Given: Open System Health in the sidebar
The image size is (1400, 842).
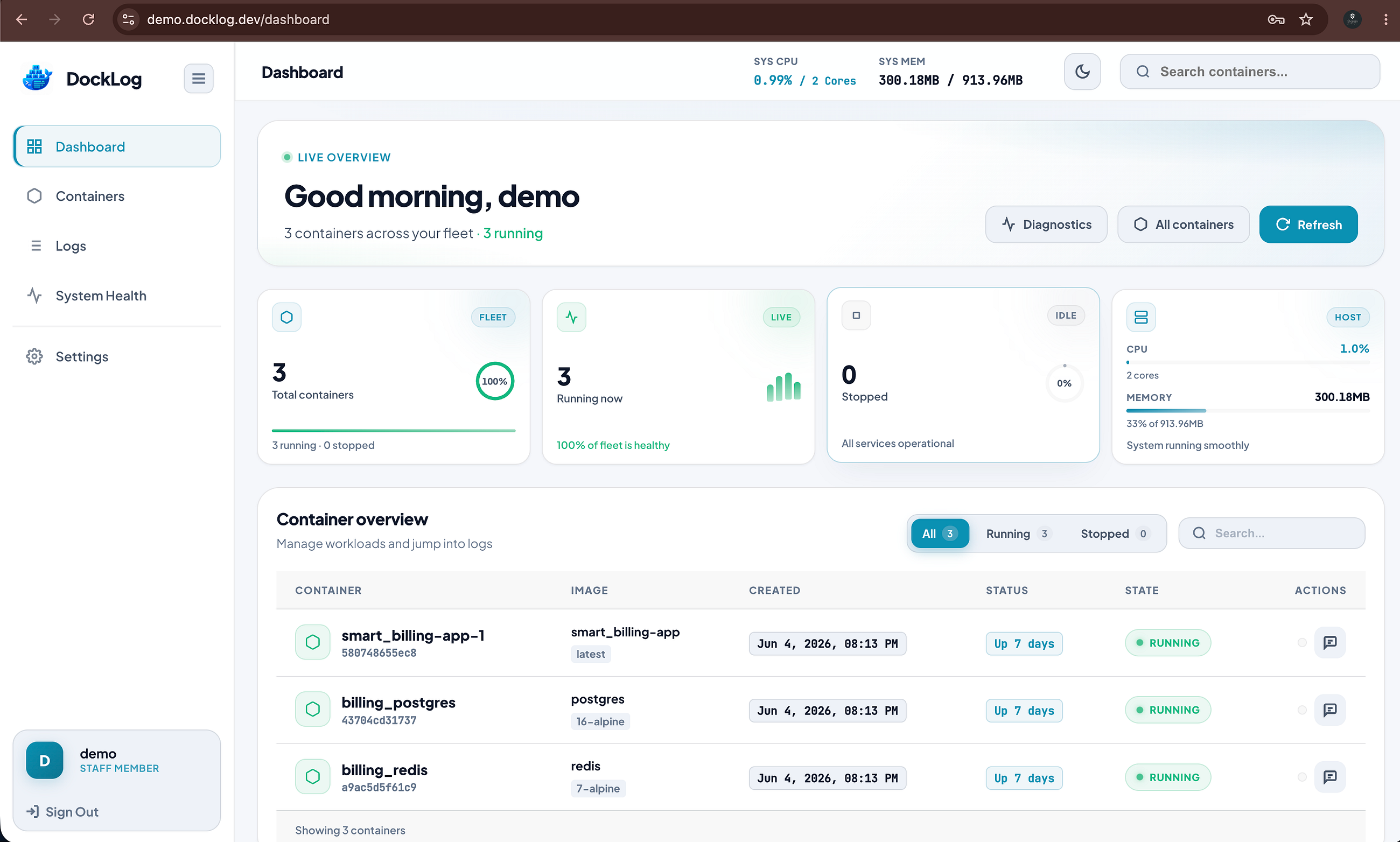Looking at the screenshot, I should 117,296.
